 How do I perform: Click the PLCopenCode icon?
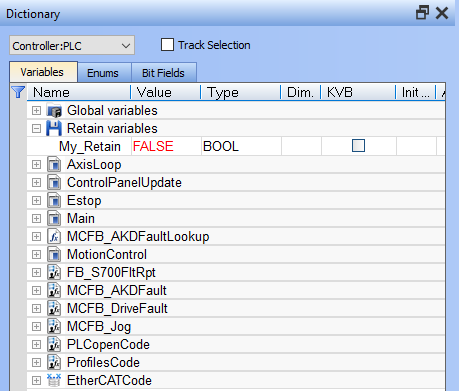[54, 345]
